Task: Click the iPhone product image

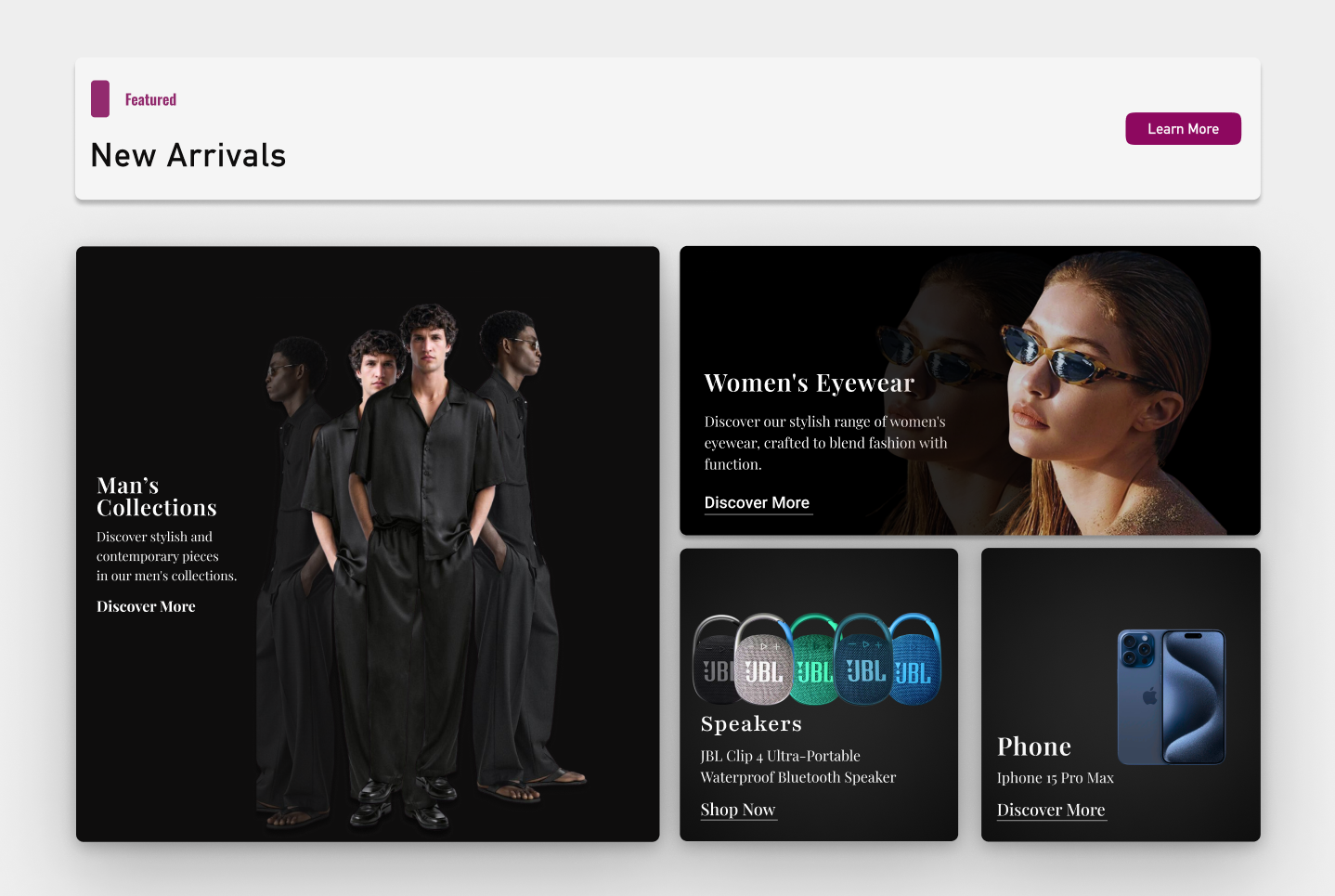Action: point(1172,696)
